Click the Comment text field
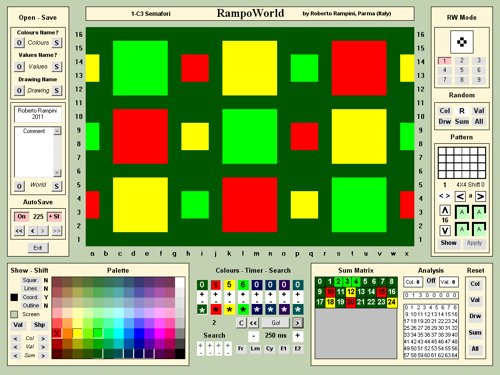This screenshot has width=500, height=375. coord(34,152)
